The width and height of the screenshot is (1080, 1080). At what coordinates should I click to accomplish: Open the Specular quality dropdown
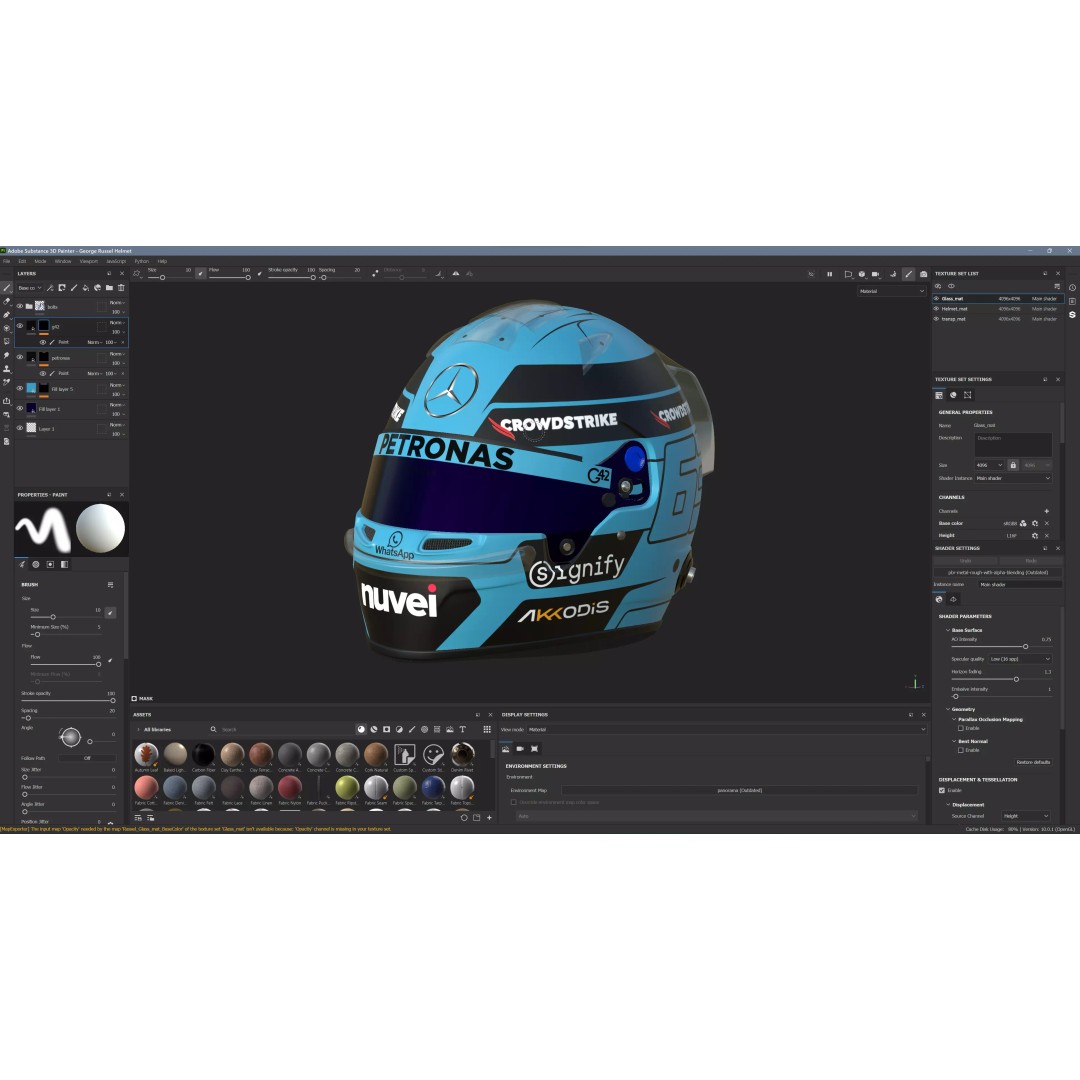(x=1021, y=659)
